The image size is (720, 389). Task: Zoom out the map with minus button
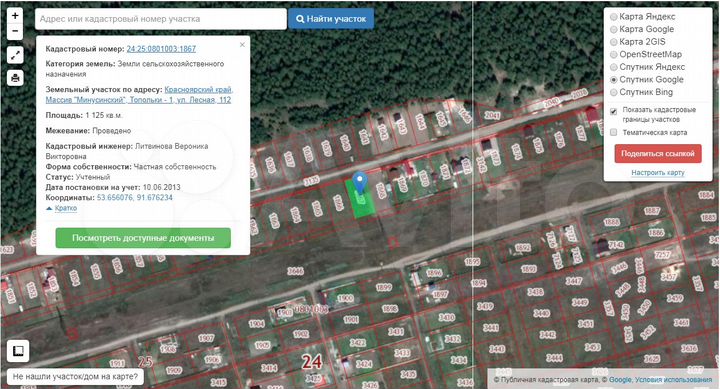(x=15, y=31)
